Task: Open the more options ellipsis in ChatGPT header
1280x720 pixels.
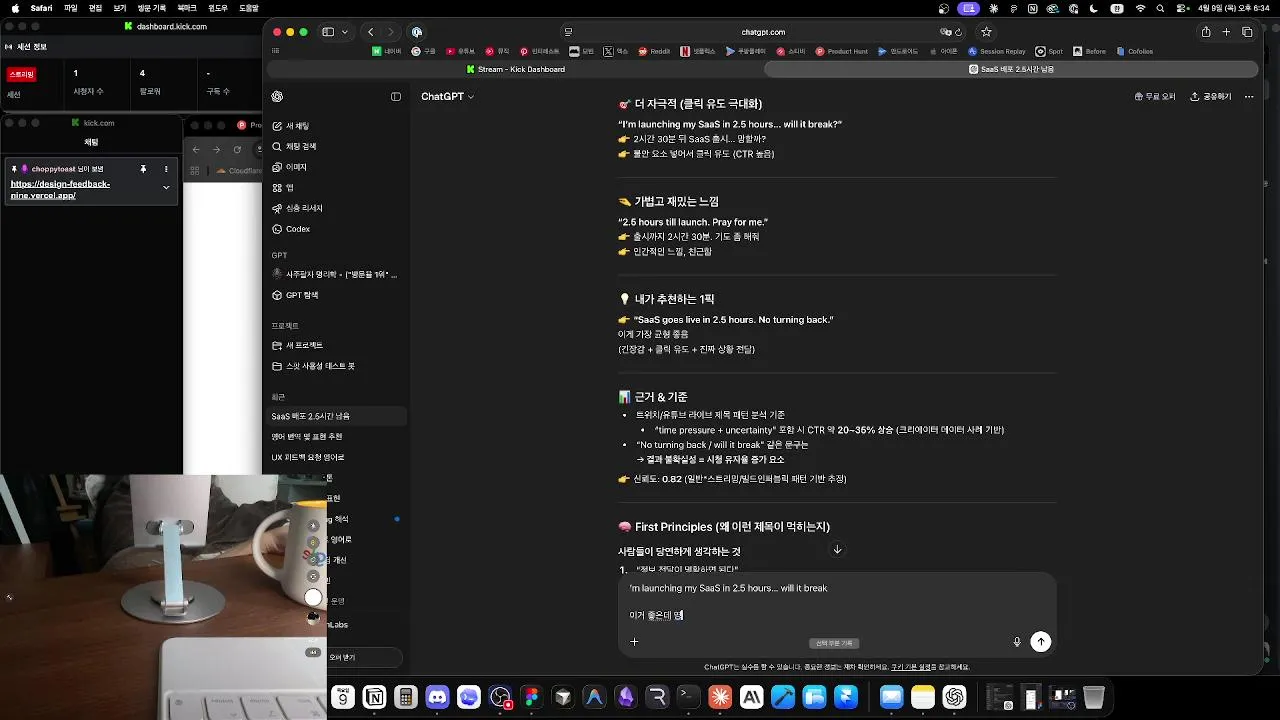Action: click(x=1250, y=97)
